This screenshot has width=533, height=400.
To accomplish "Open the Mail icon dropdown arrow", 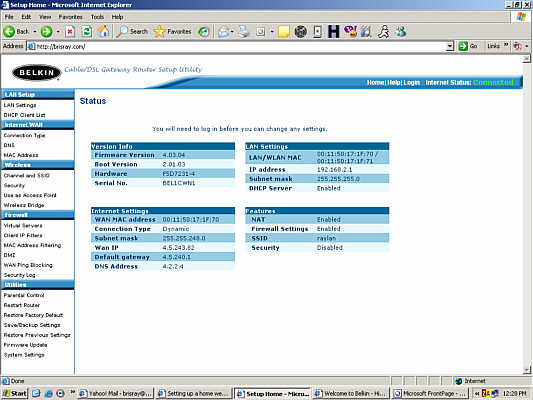I will [232, 32].
